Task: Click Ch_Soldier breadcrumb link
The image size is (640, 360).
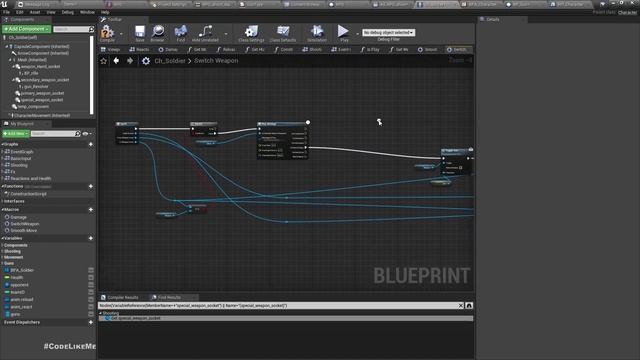Action: click(x=170, y=61)
